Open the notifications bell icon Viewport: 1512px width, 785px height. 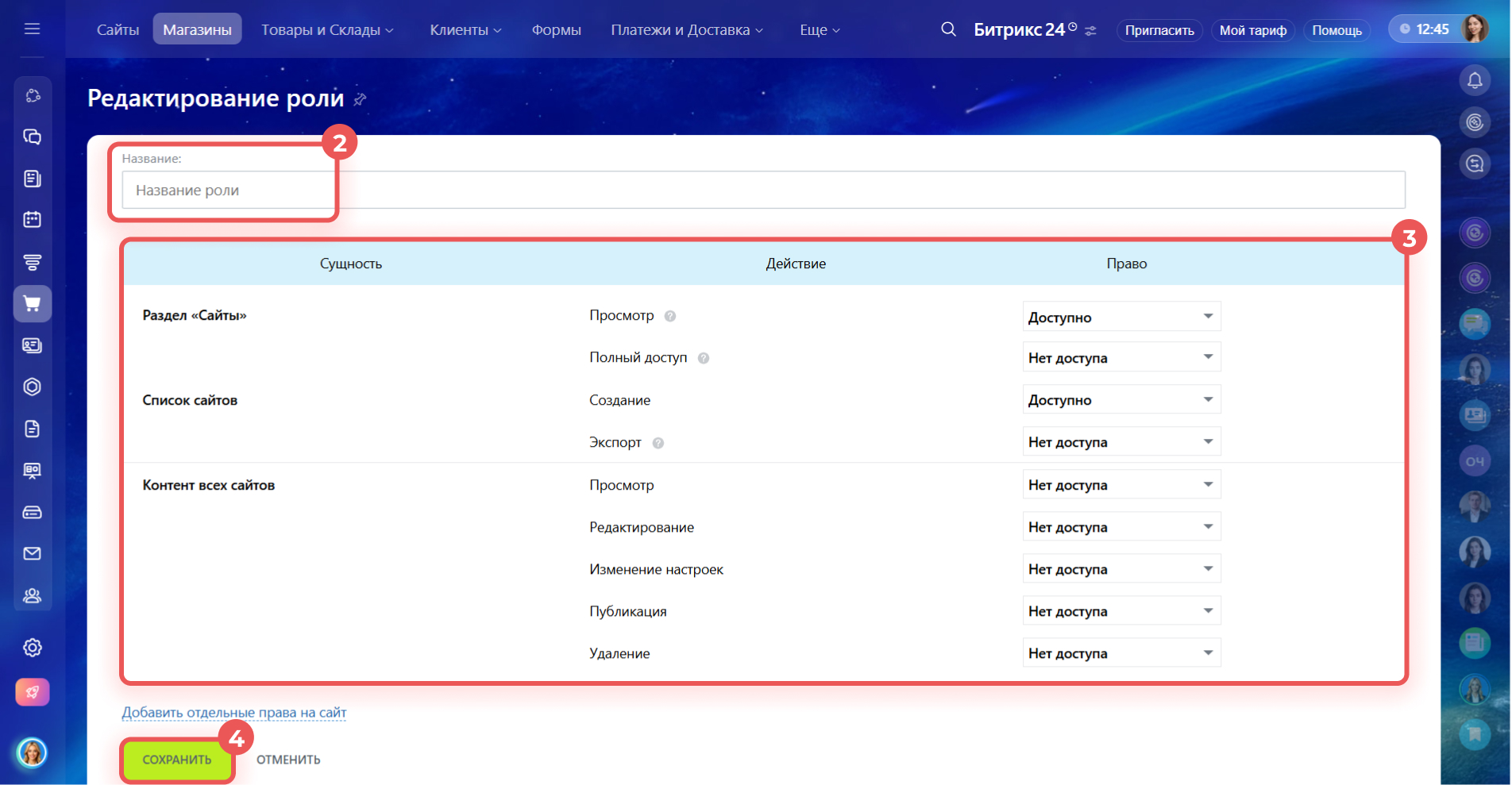click(1475, 80)
